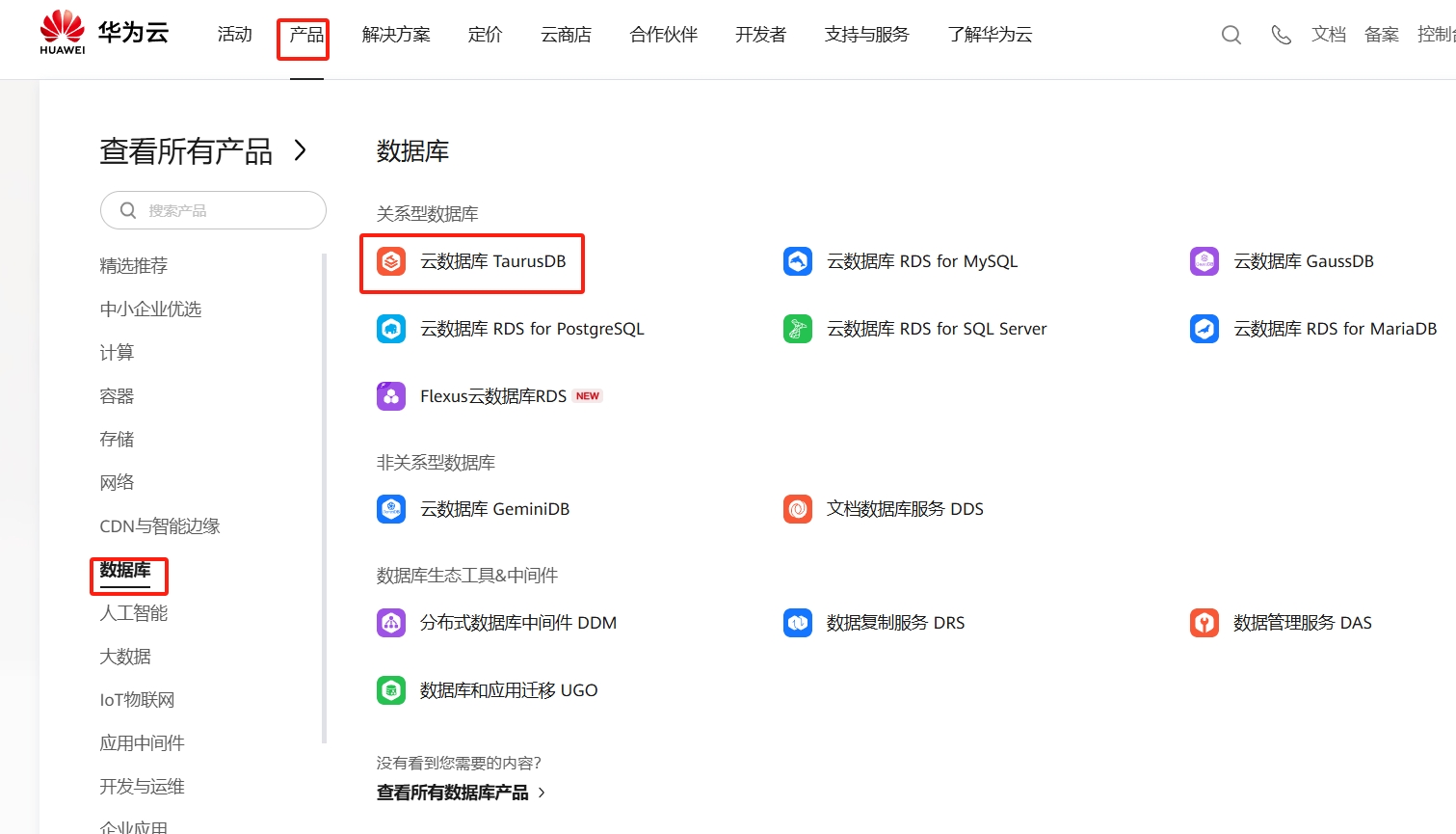Select 网络 category
Image resolution: width=1456 pixels, height=834 pixels.
[117, 482]
